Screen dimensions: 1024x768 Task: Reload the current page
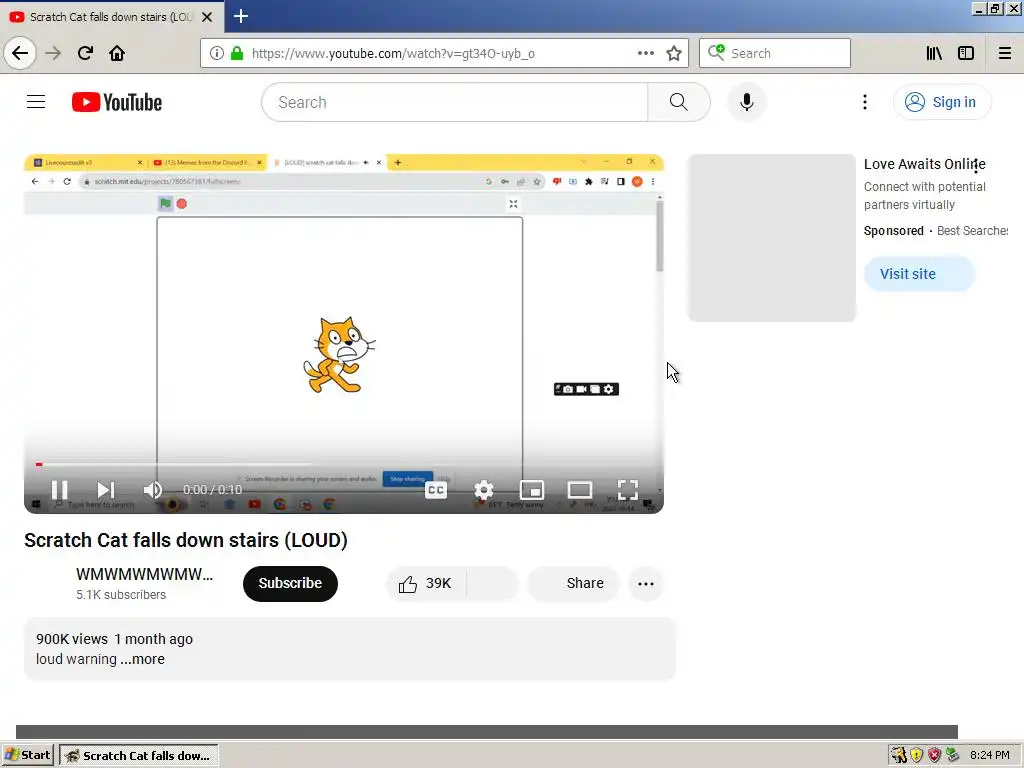tap(85, 53)
